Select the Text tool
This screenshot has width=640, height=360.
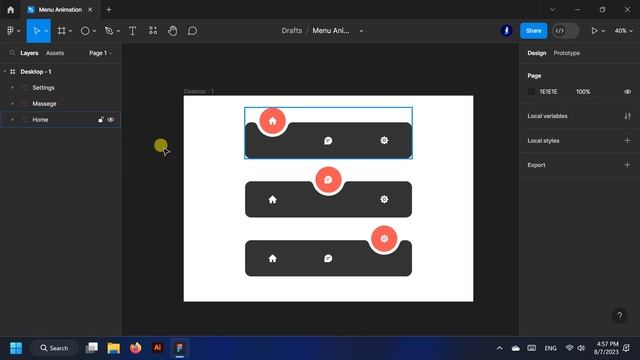tap(132, 31)
